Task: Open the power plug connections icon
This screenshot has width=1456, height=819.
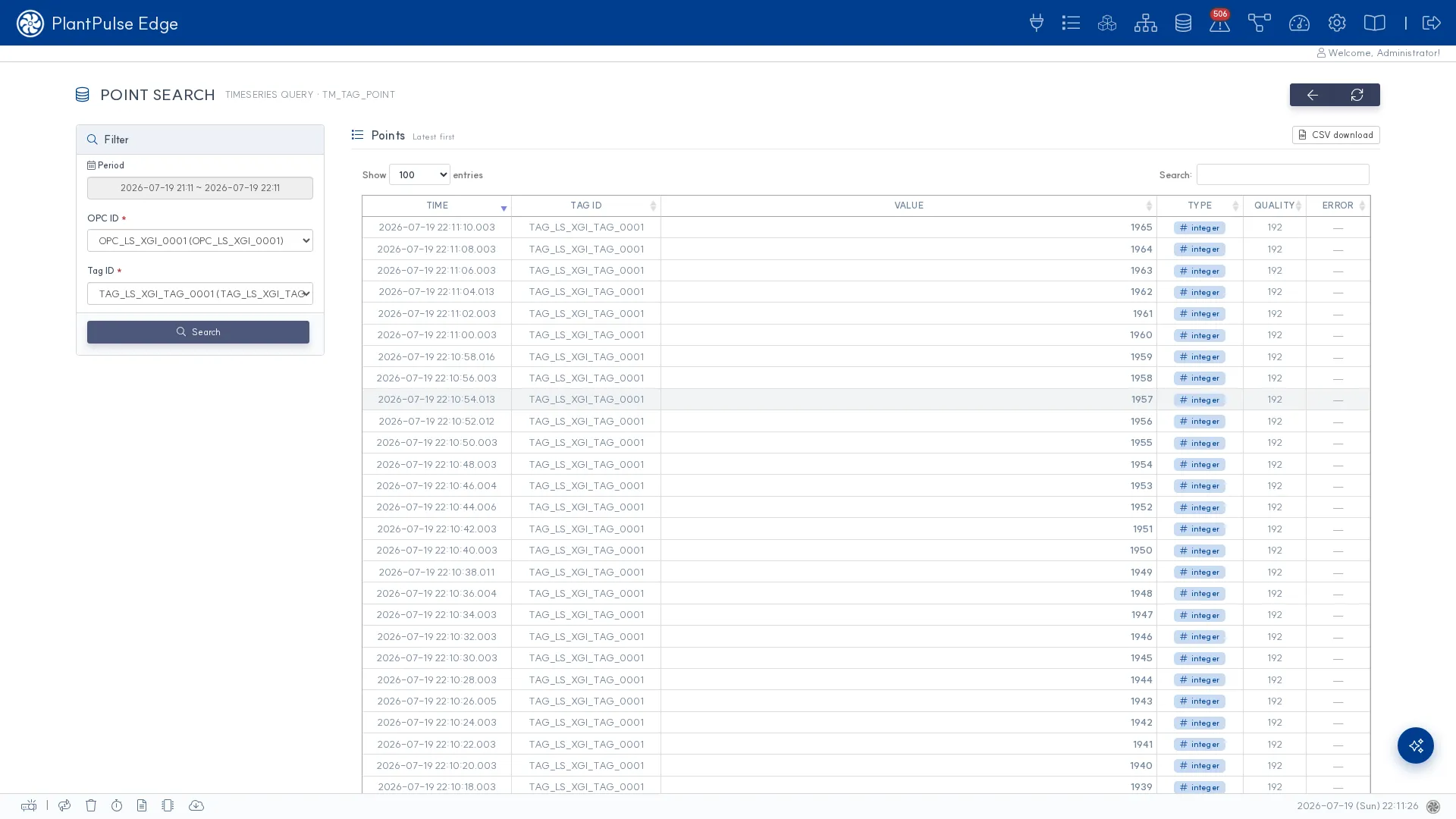Action: (x=1036, y=23)
